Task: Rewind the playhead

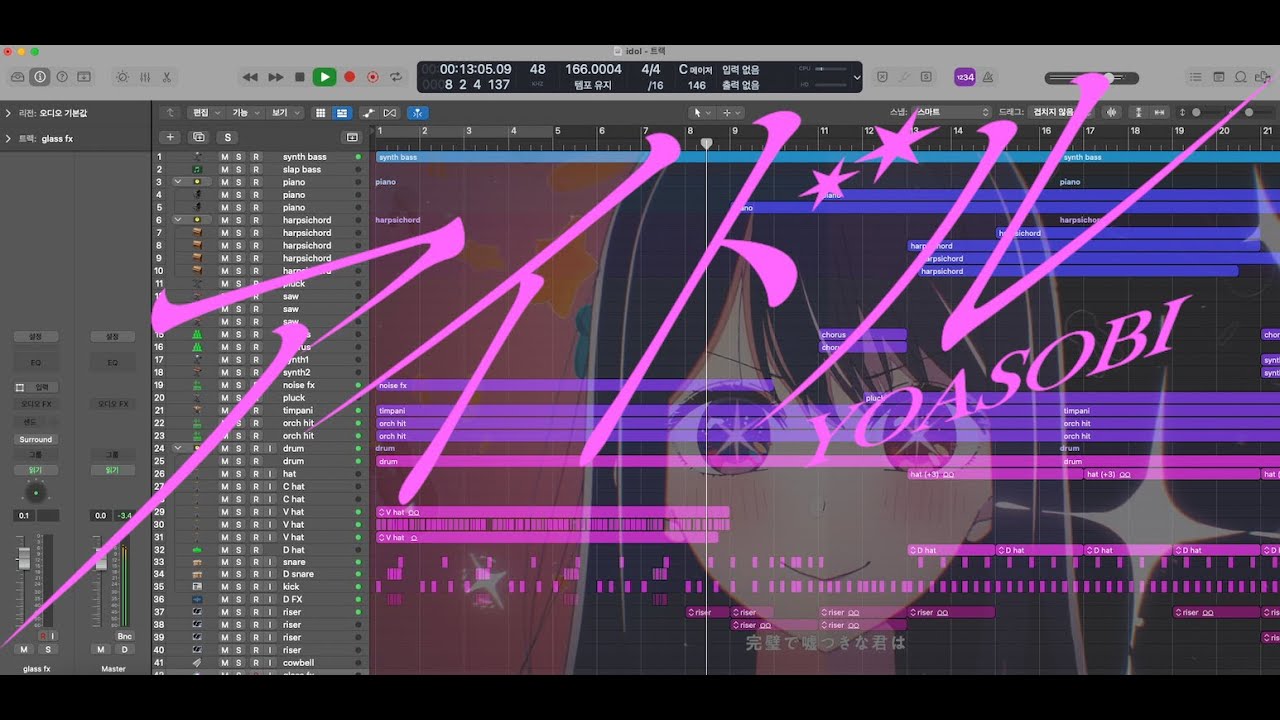Action: (250, 77)
